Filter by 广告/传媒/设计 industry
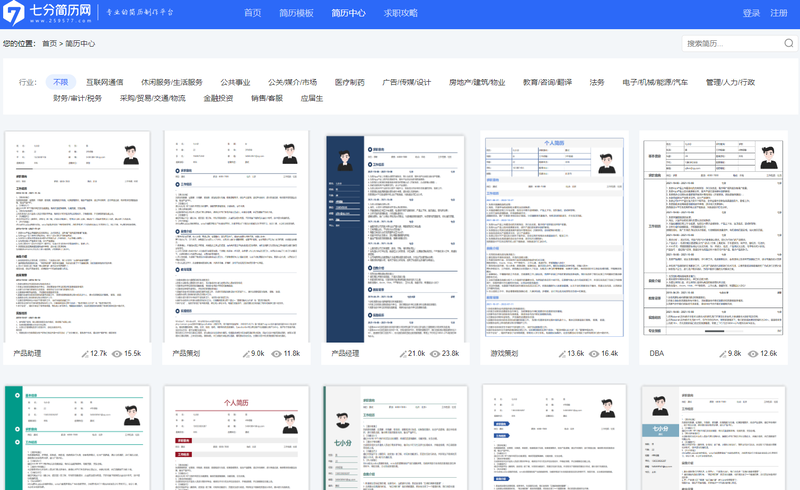 (407, 82)
